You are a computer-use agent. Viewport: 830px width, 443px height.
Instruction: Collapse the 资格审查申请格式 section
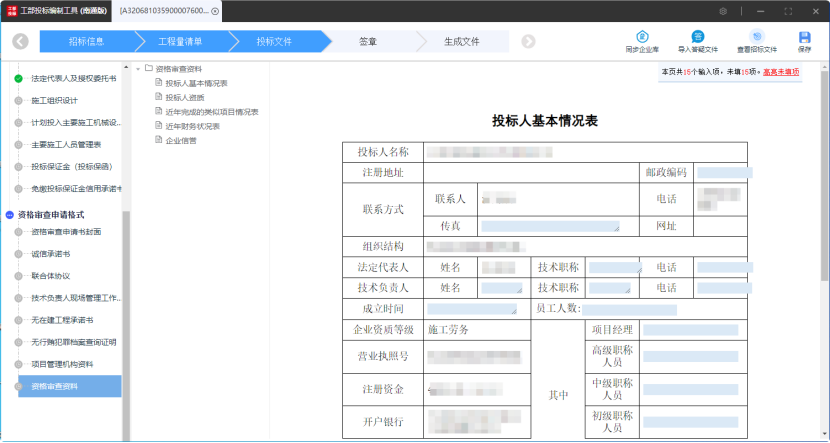(10, 214)
